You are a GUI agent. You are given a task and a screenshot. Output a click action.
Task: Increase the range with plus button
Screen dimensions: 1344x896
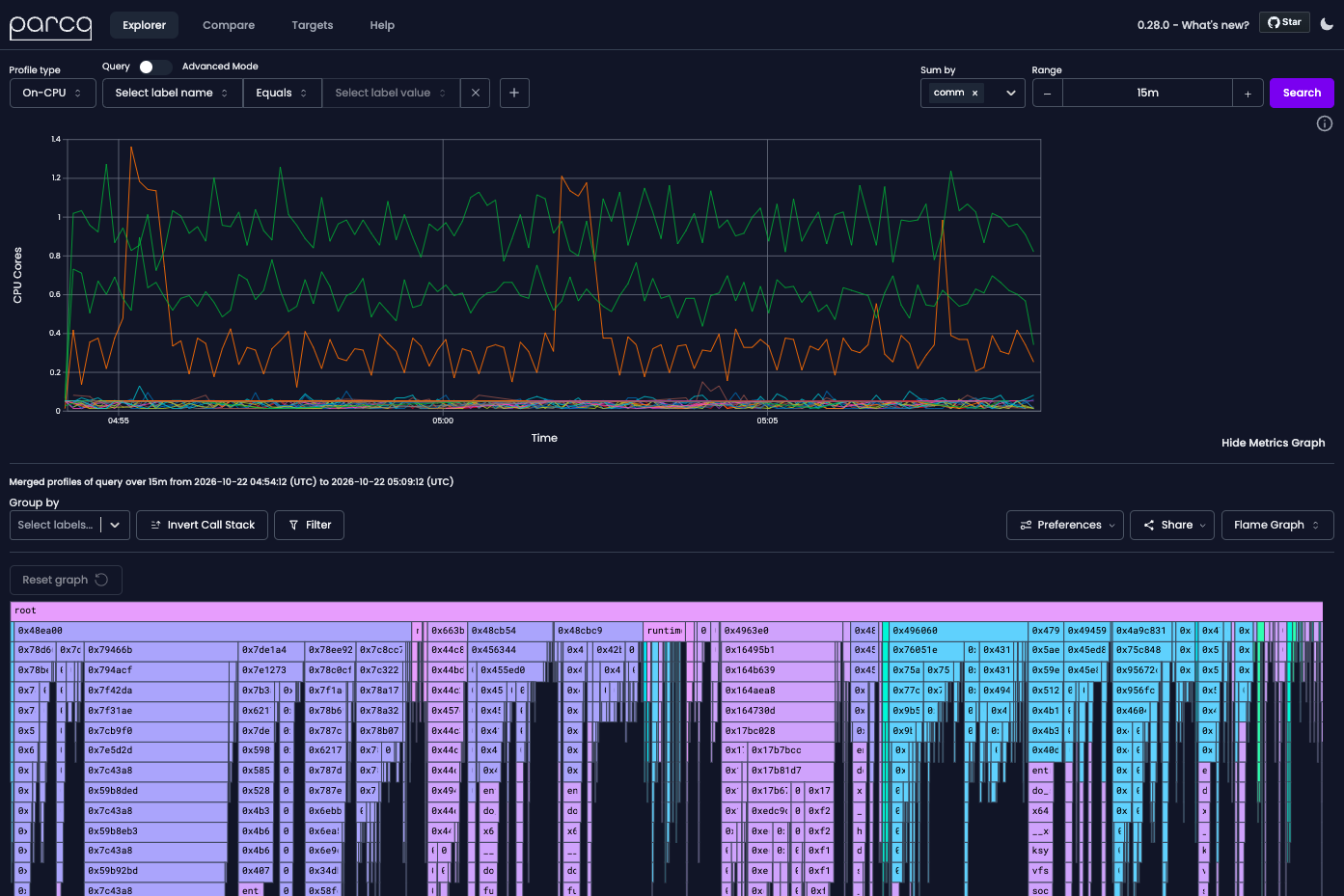point(1248,94)
